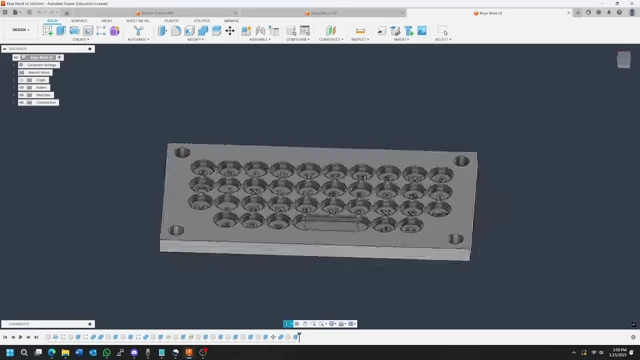Open the Configure dropdown menu
This screenshot has height=360, width=640.
point(298,40)
